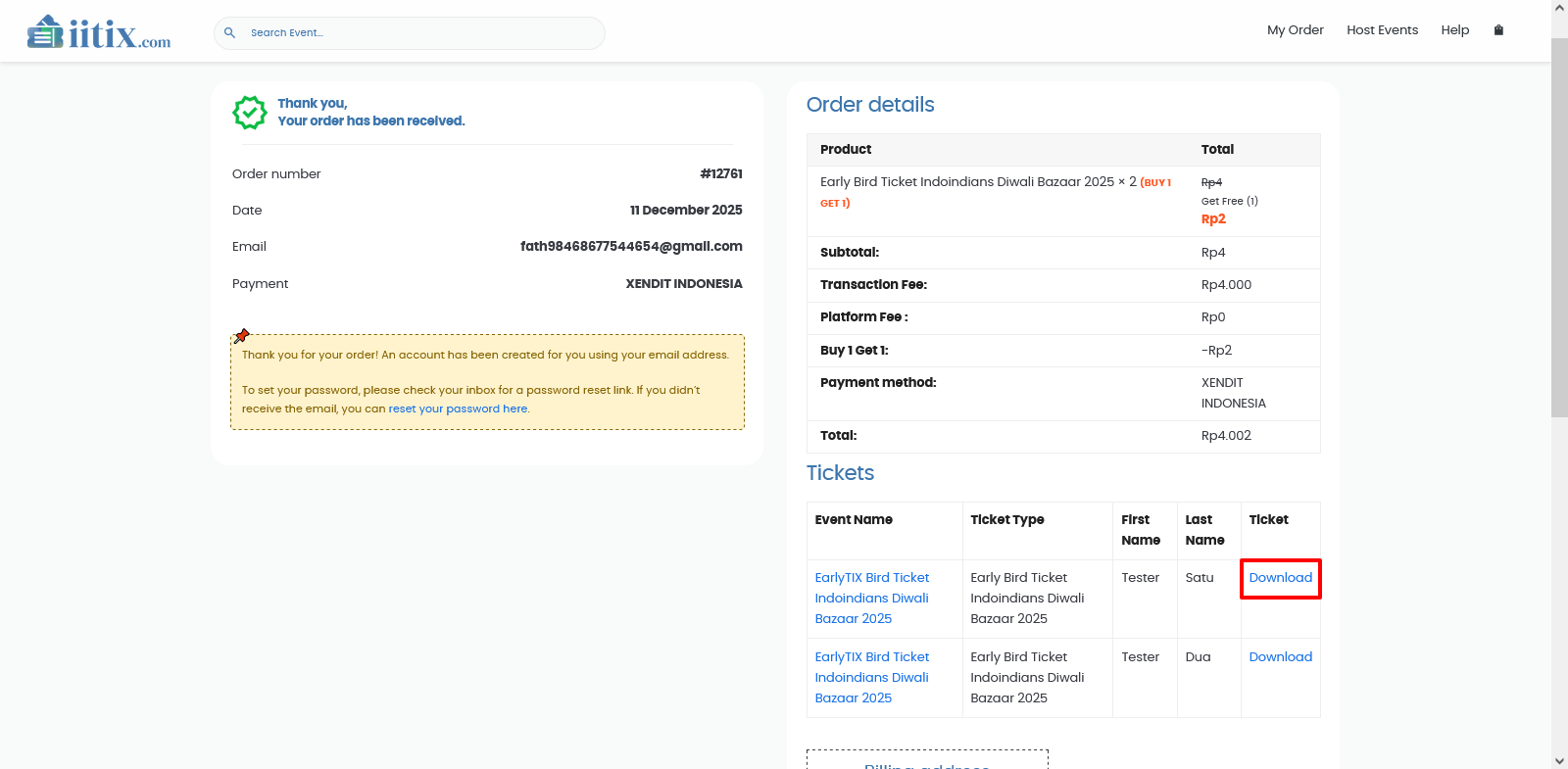Click the Order details heading

(x=870, y=105)
